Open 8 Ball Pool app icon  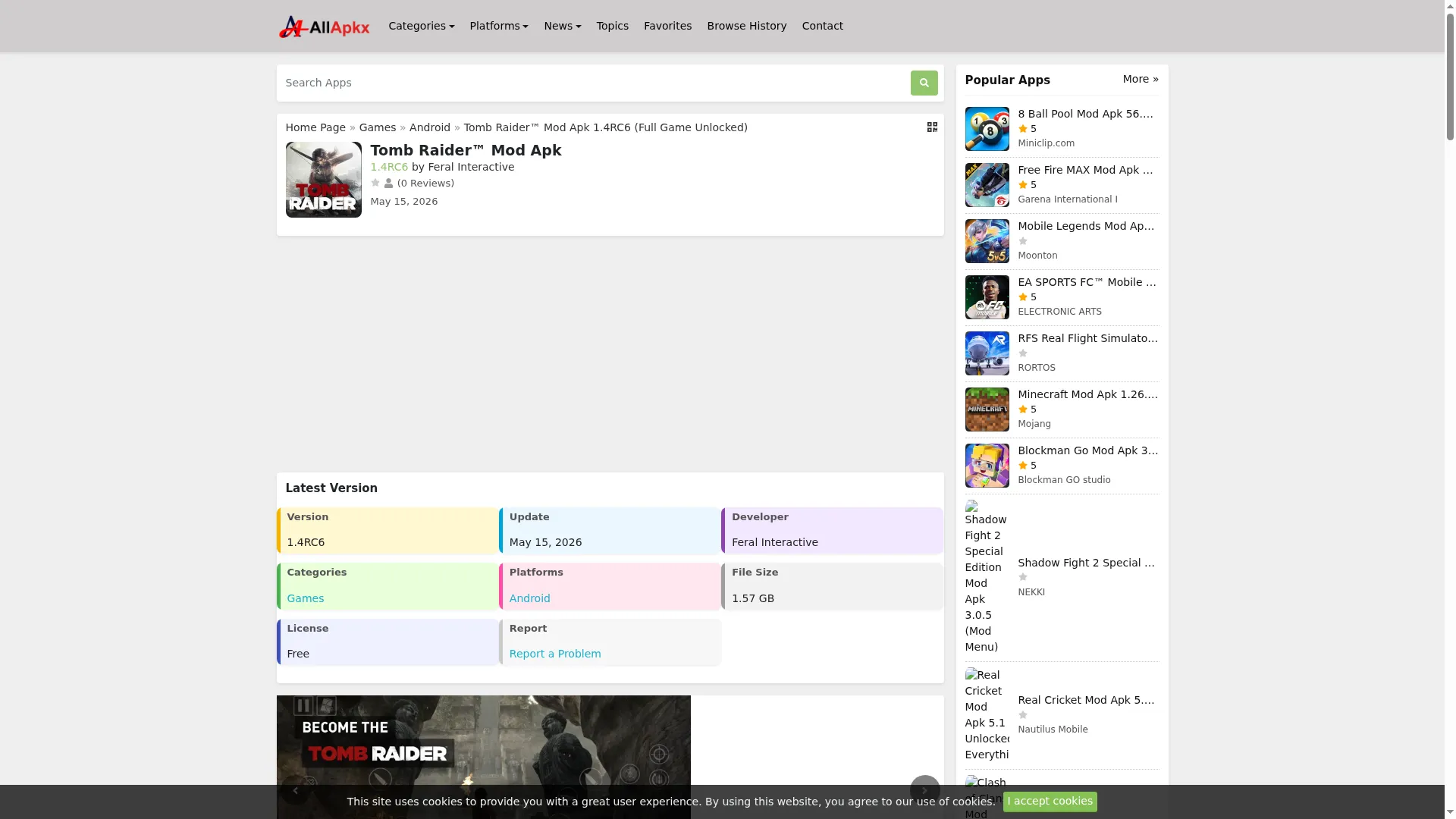pos(987,129)
